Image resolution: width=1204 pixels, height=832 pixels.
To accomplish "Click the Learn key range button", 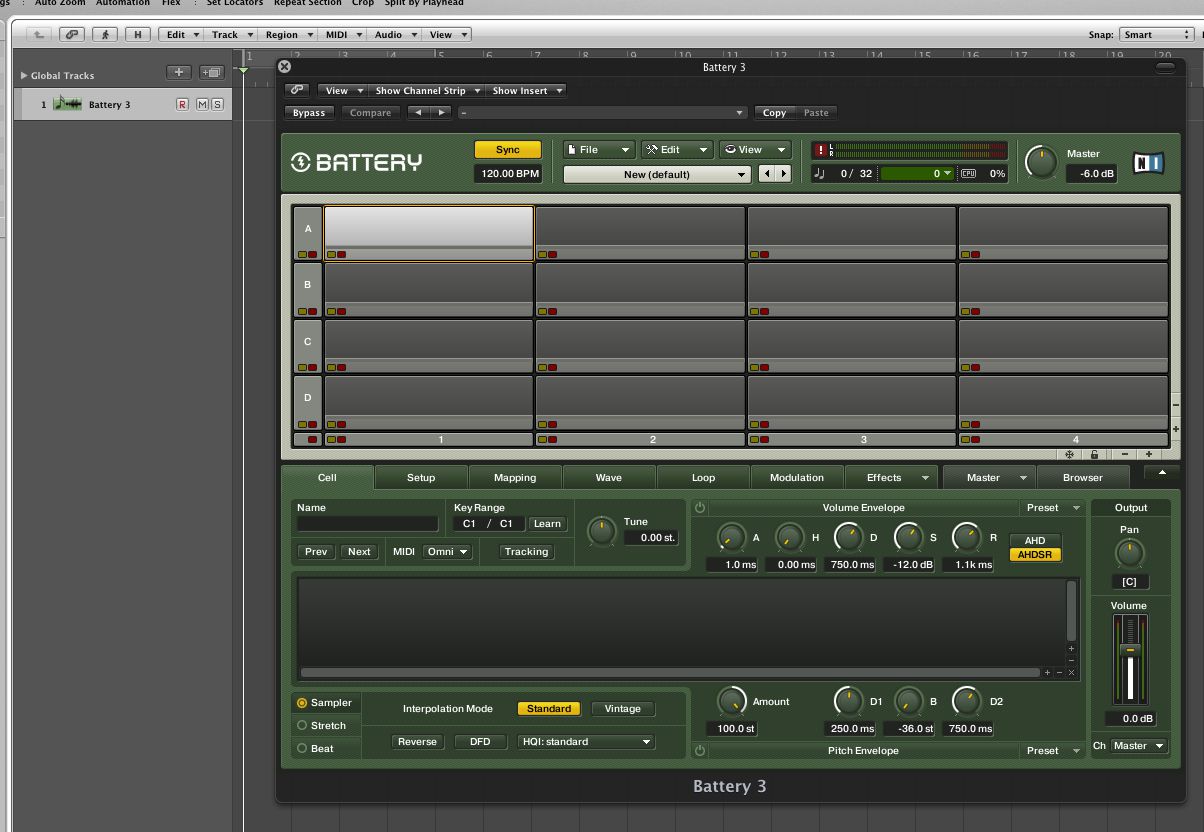I will [547, 523].
